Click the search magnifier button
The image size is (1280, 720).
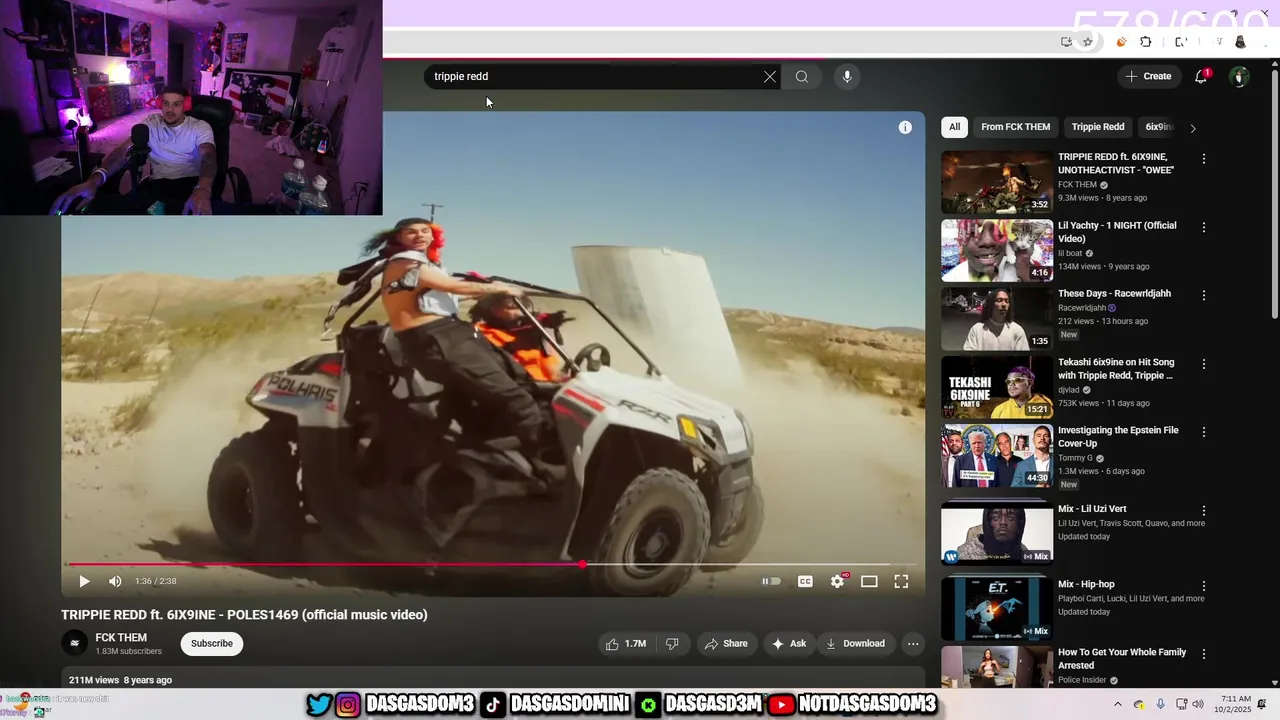point(802,76)
